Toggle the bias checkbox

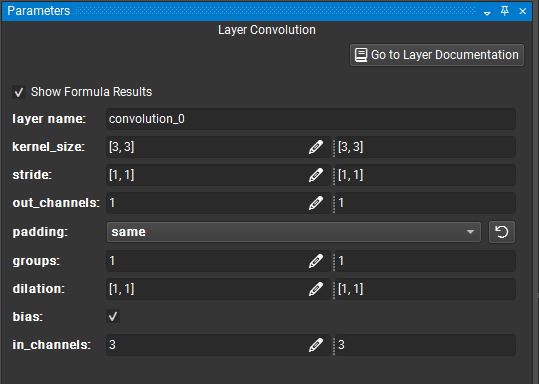click(113, 316)
